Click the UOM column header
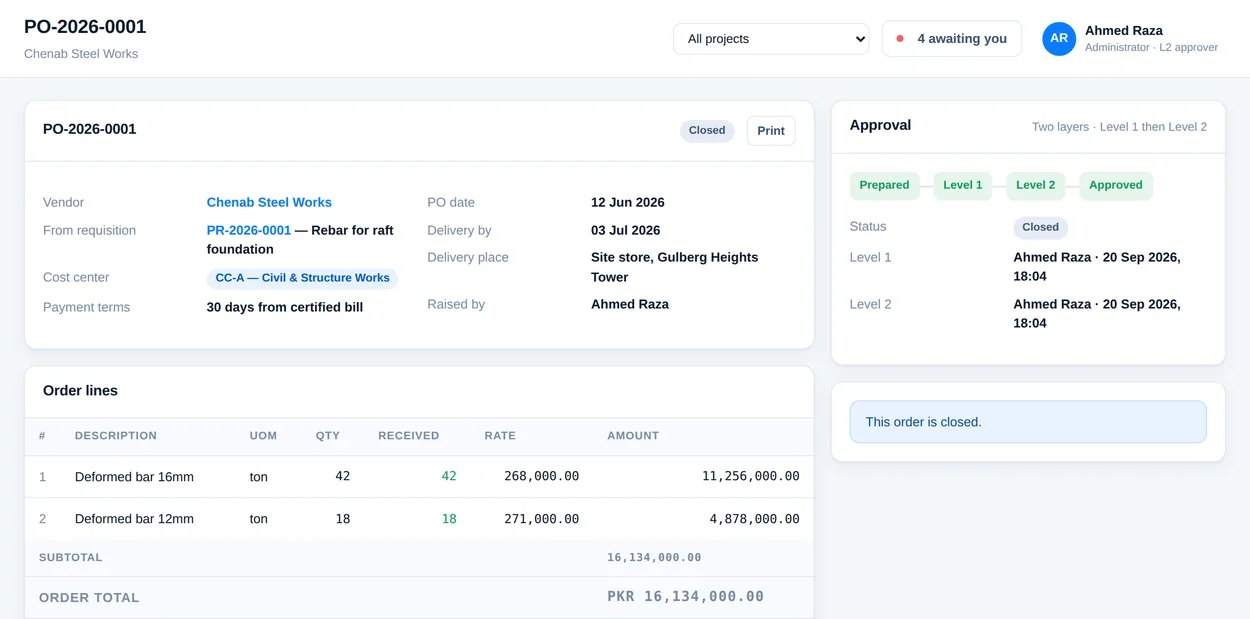The image size is (1250, 619). (263, 436)
